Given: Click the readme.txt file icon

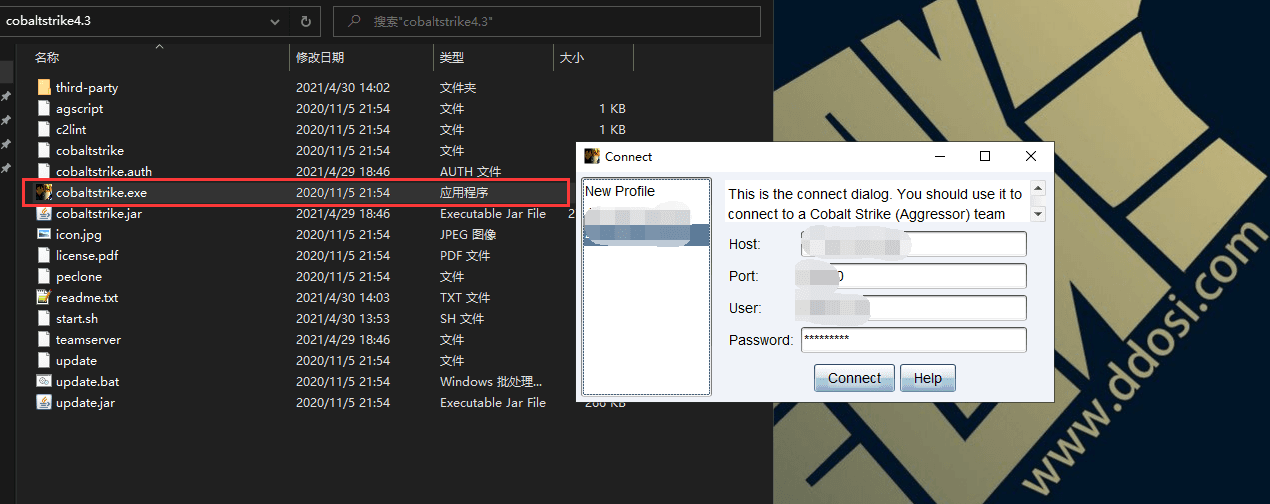Looking at the screenshot, I should click(43, 297).
